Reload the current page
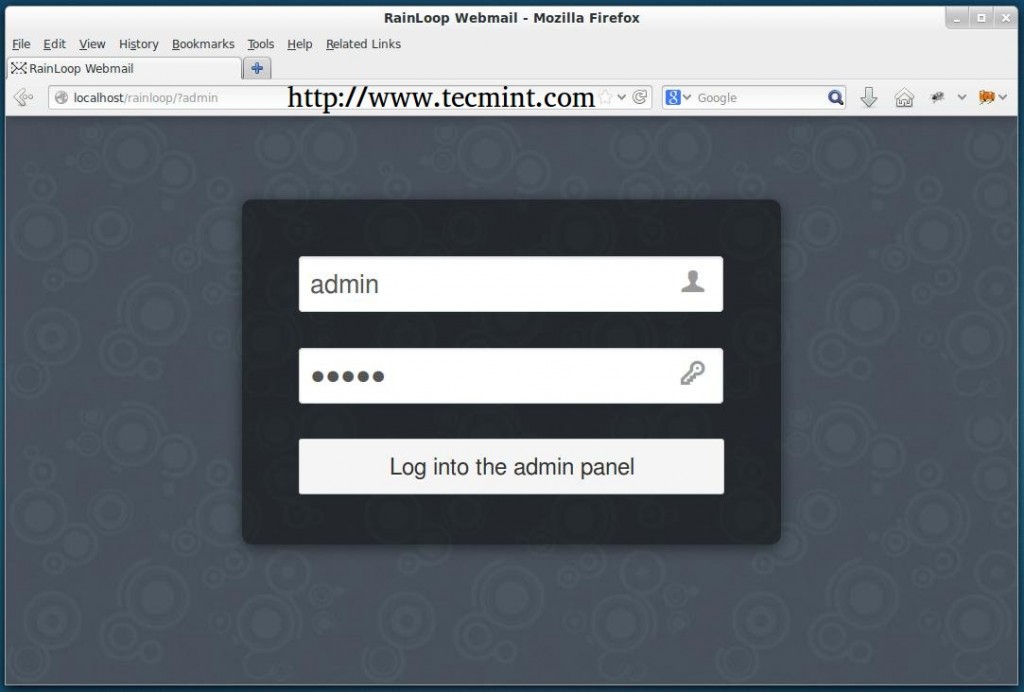This screenshot has height=692, width=1024. point(640,97)
